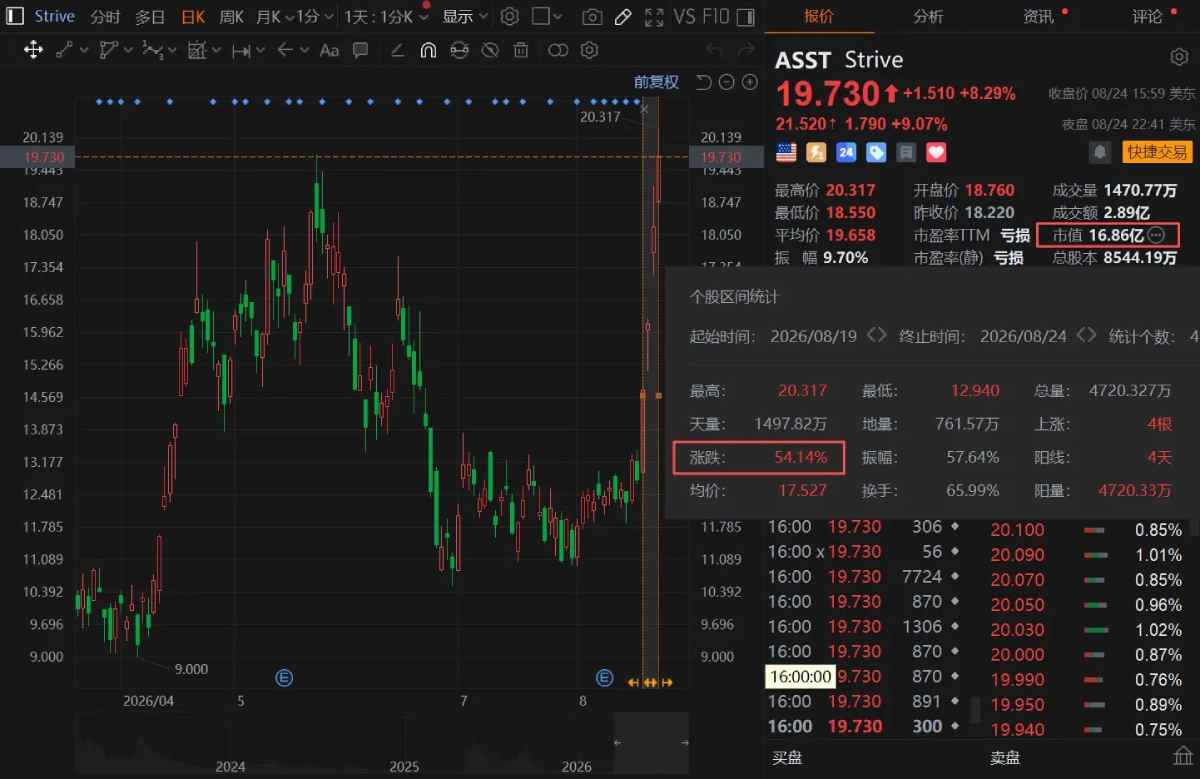This screenshot has width=1200, height=779.
Task: Toggle 前复权 price adjustment
Action: point(656,82)
